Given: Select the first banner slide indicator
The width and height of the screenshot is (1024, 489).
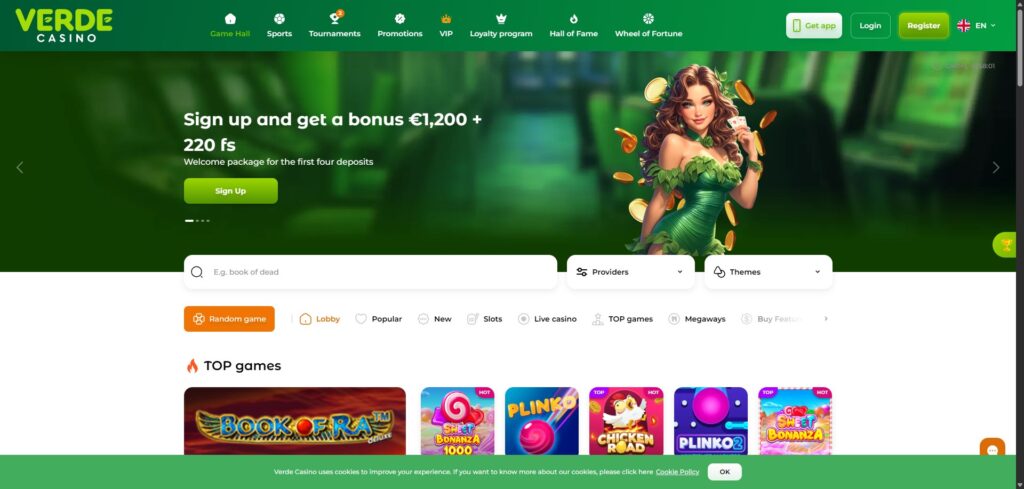Looking at the screenshot, I should [x=189, y=221].
